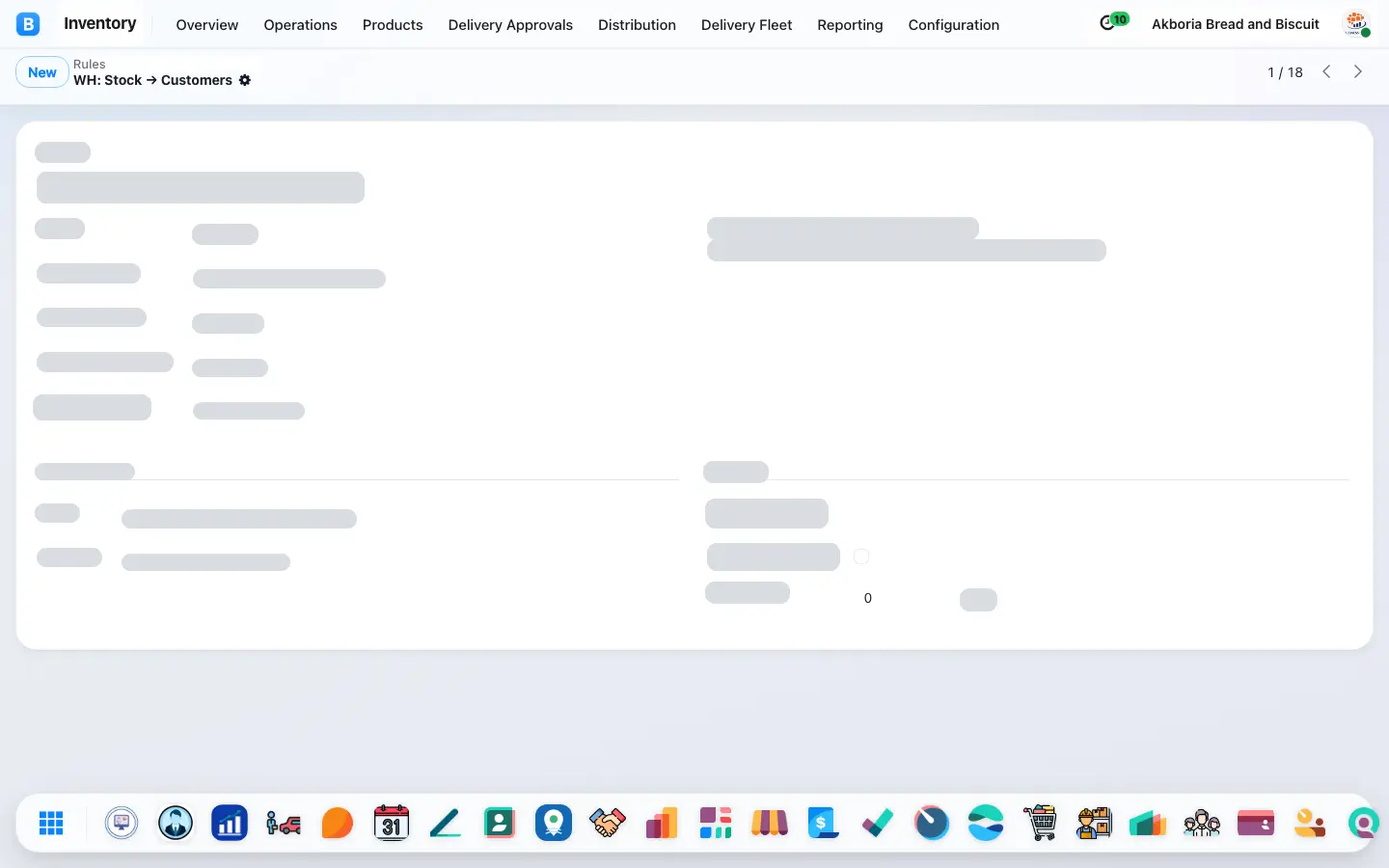Screen dimensions: 1389x868
Task: Toggle the faint checkbox in the form
Action: coord(861,556)
